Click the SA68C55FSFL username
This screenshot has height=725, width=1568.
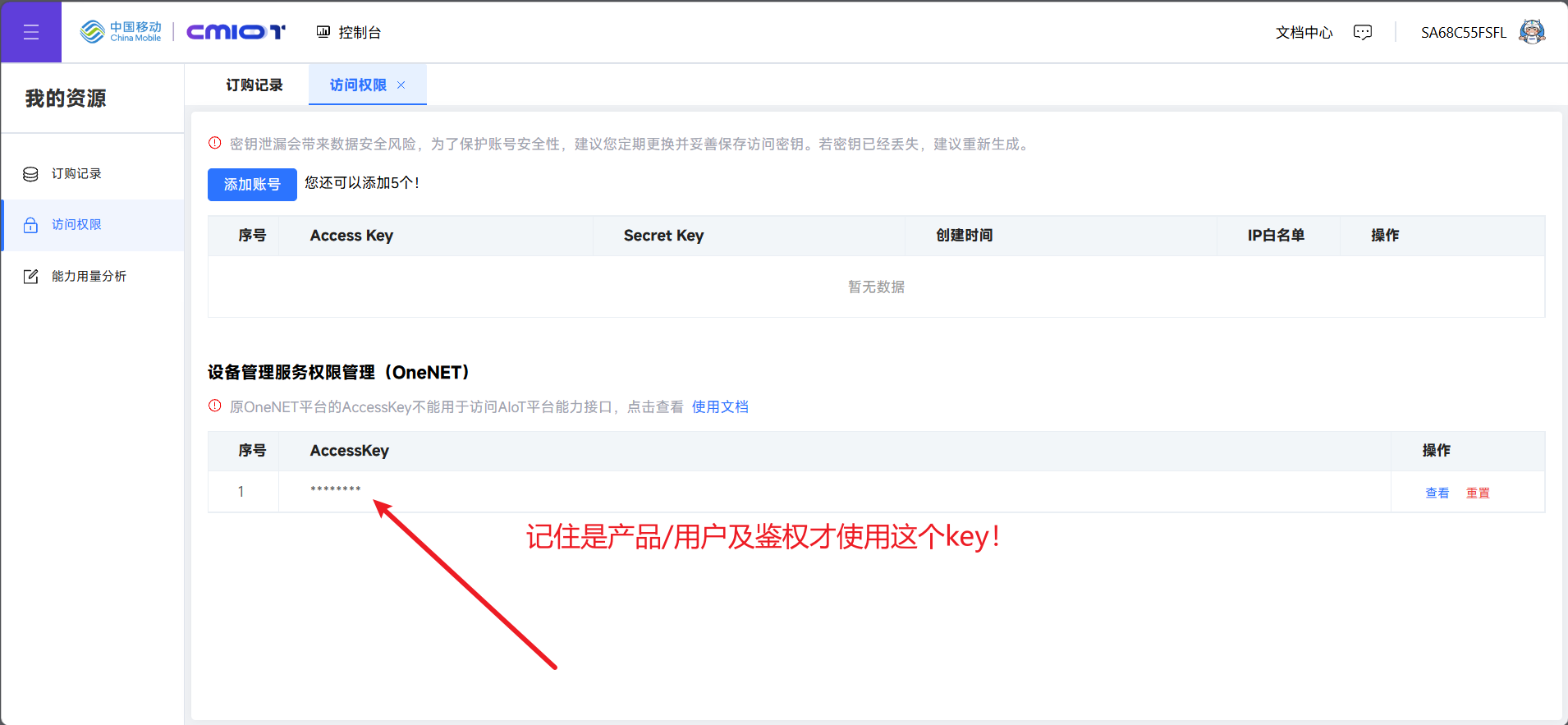point(1464,32)
